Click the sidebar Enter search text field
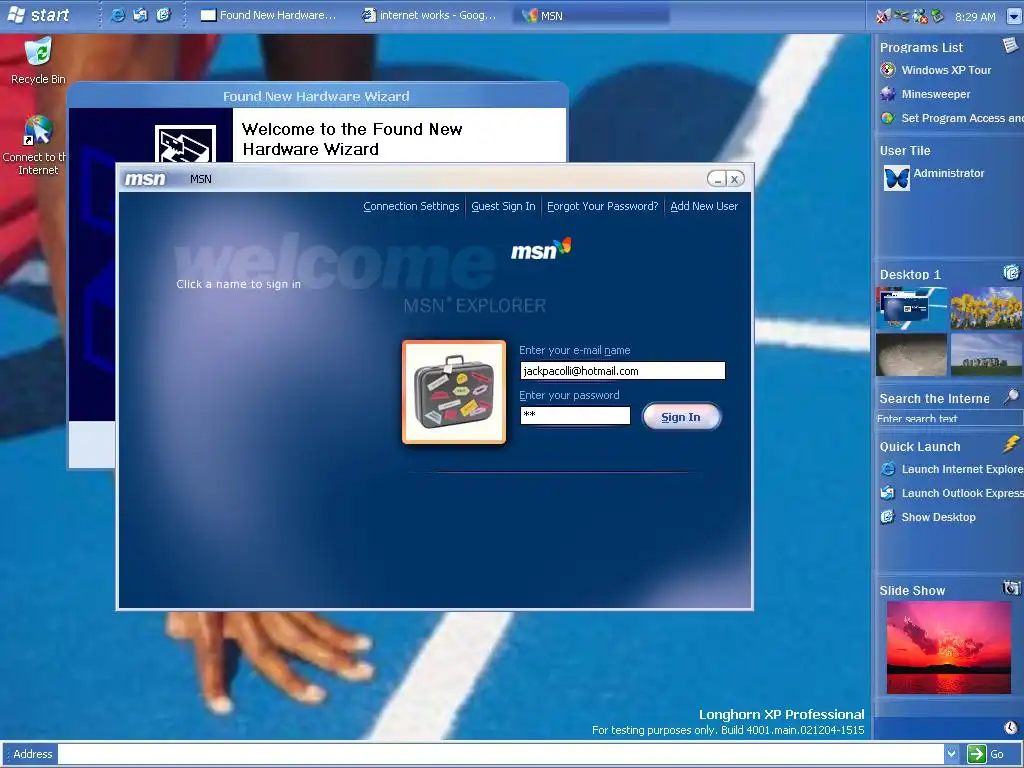 949,419
